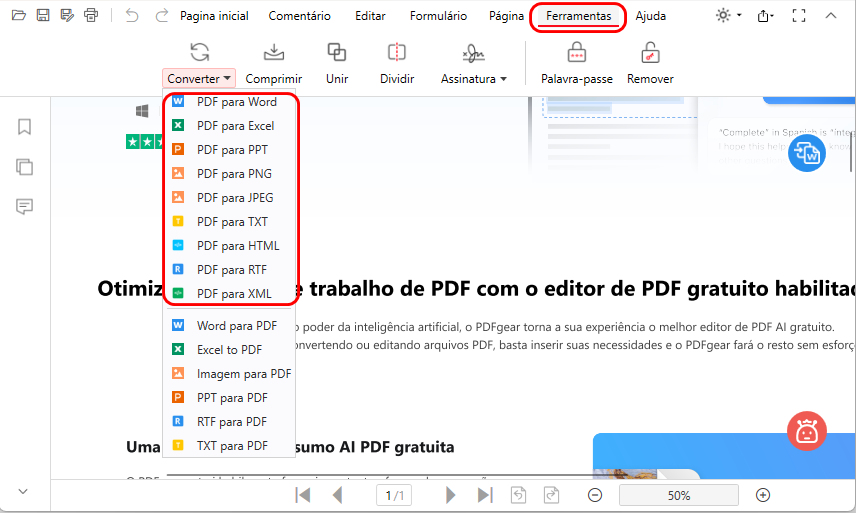Collapse the ribbon with the chevron
Screen dimensions: 856x513
[x=830, y=16]
